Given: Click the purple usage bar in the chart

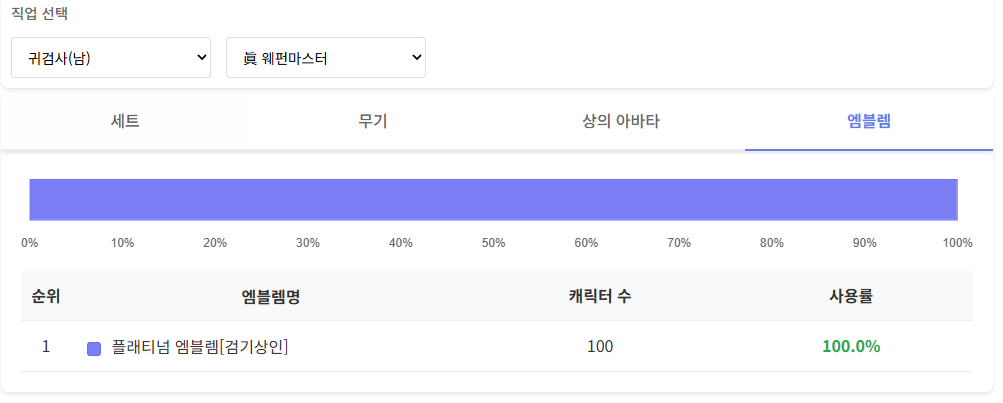Looking at the screenshot, I should (493, 199).
